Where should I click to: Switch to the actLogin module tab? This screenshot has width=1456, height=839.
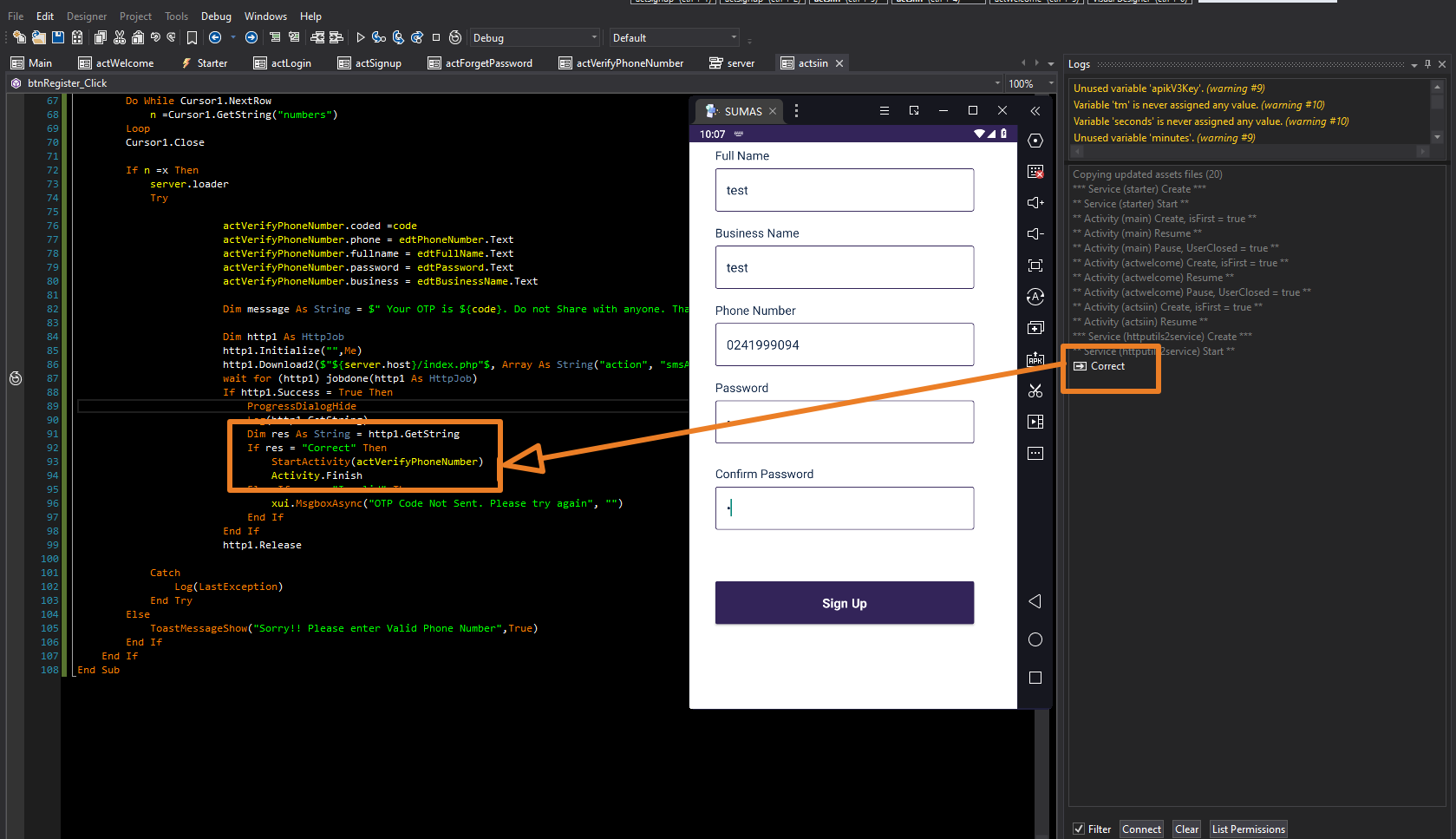click(x=283, y=63)
